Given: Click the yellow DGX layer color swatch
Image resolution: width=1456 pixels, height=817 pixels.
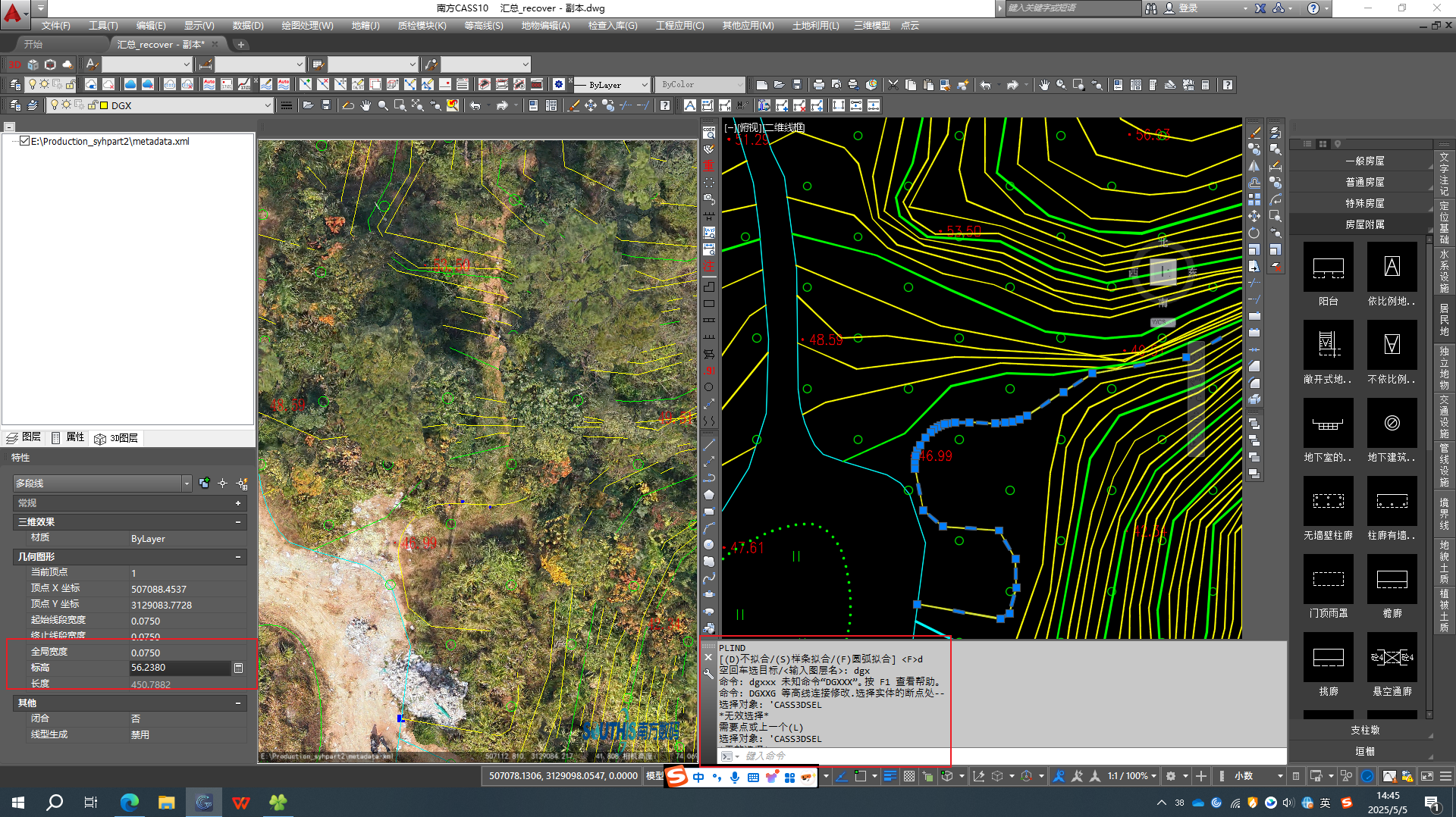Looking at the screenshot, I should (x=104, y=105).
